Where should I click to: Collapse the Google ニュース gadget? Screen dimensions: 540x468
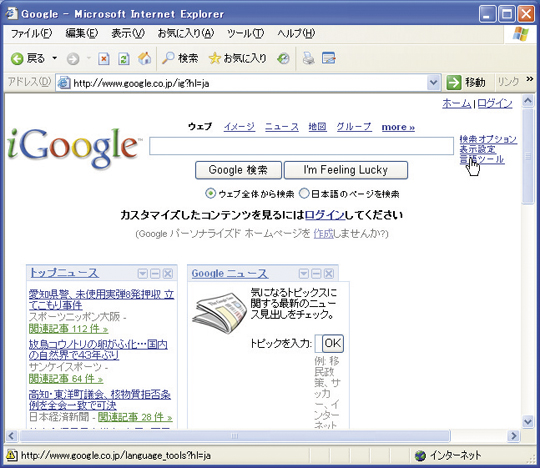[316, 274]
